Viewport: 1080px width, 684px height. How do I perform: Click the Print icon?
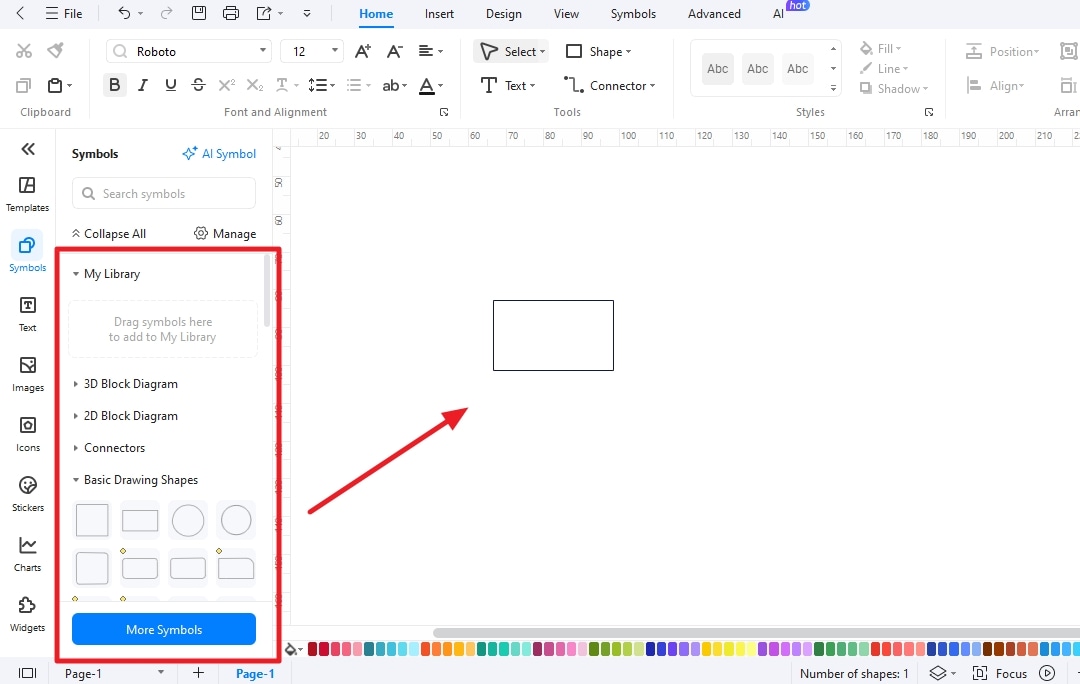(x=231, y=13)
